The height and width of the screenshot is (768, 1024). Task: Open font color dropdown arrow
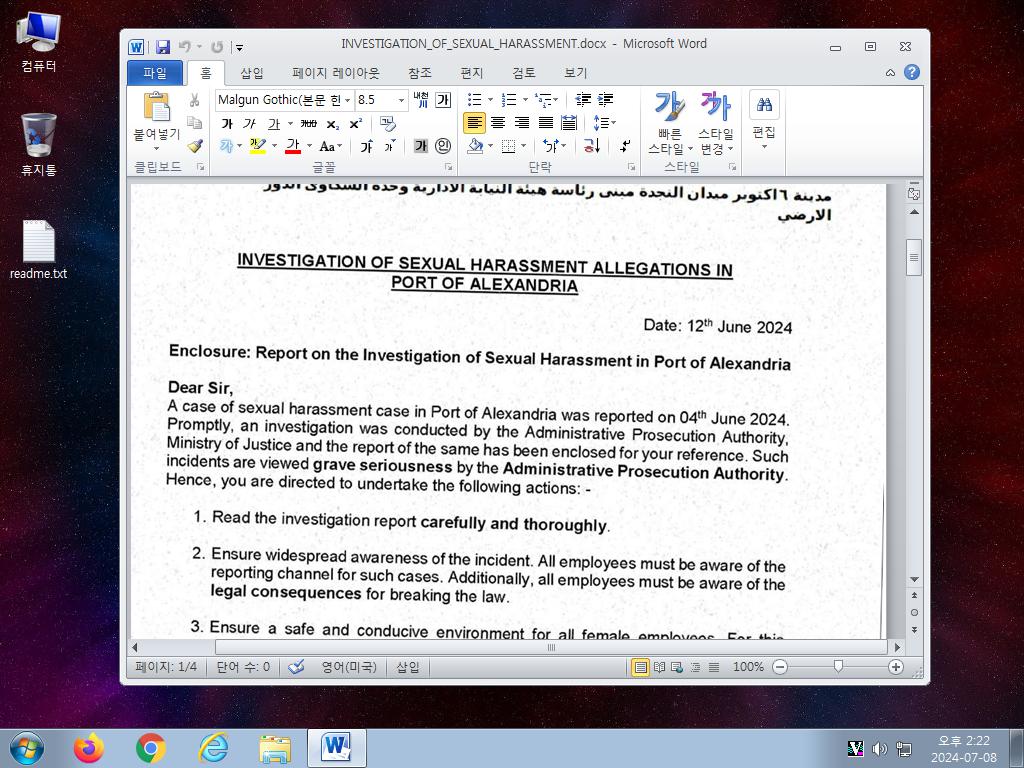point(309,146)
